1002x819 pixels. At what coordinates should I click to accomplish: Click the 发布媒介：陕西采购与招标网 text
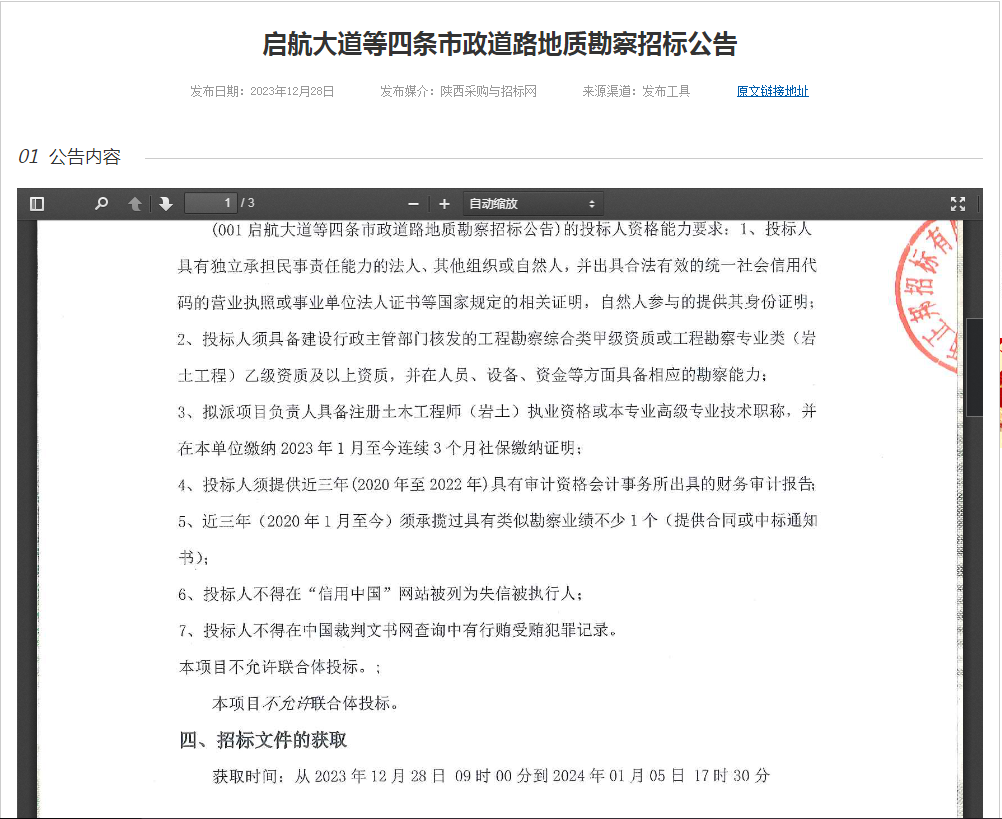tap(458, 91)
